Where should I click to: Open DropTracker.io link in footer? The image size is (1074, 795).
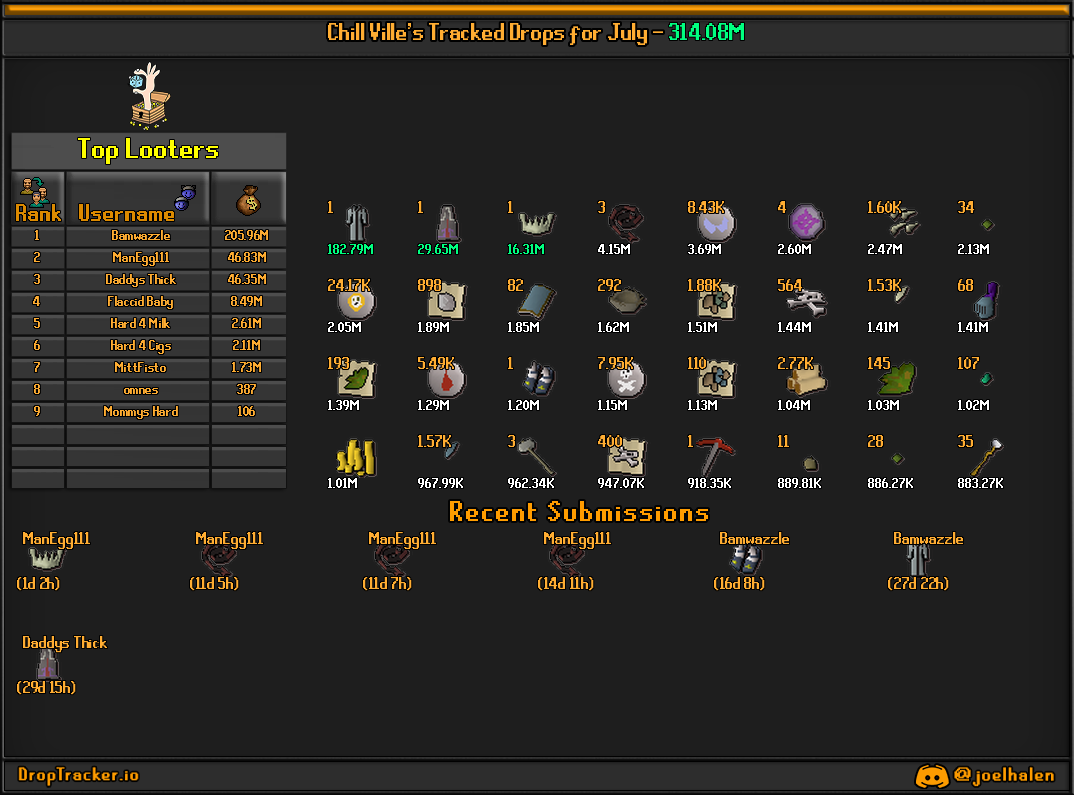[78, 774]
